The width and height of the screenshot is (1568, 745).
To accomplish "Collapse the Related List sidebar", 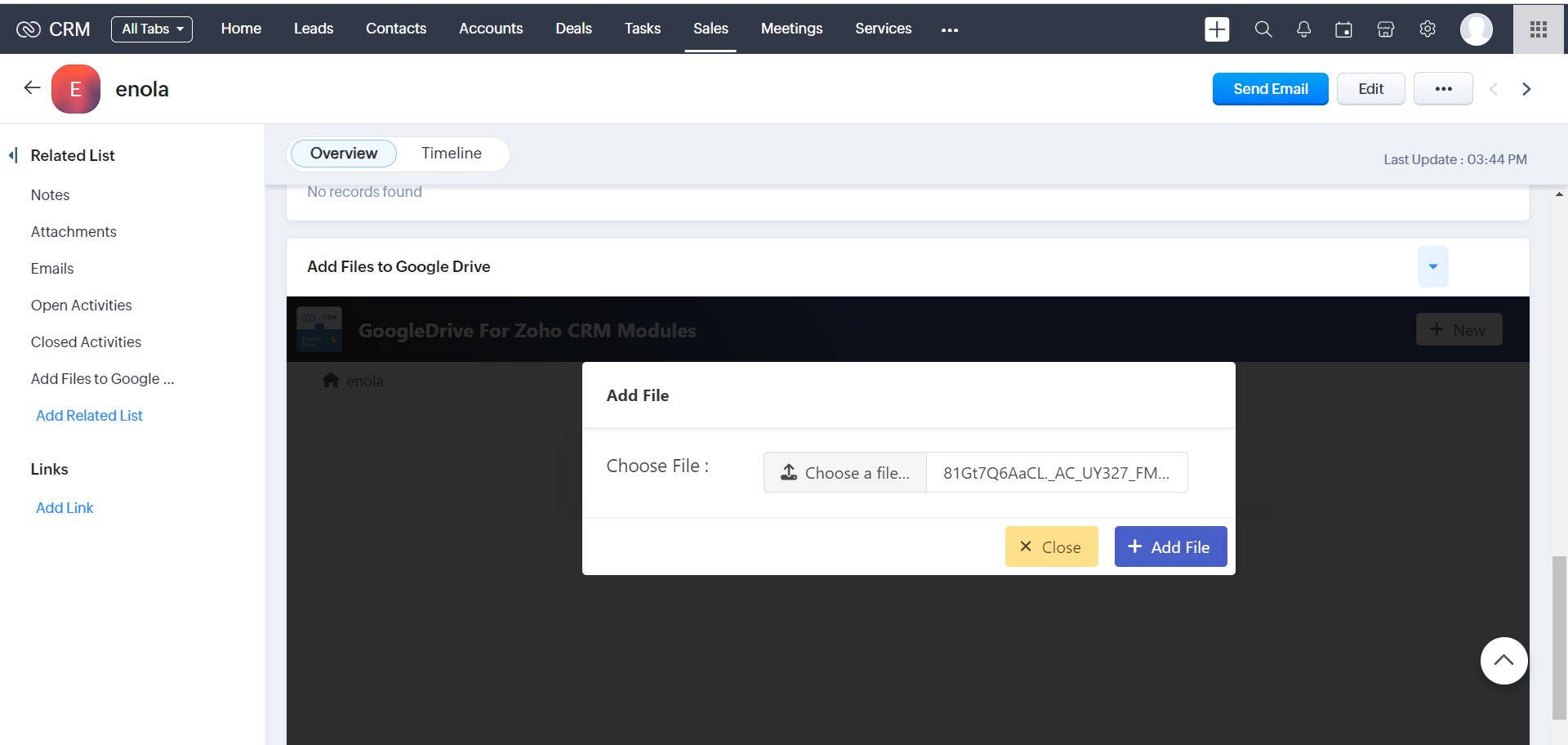I will pyautogui.click(x=13, y=155).
